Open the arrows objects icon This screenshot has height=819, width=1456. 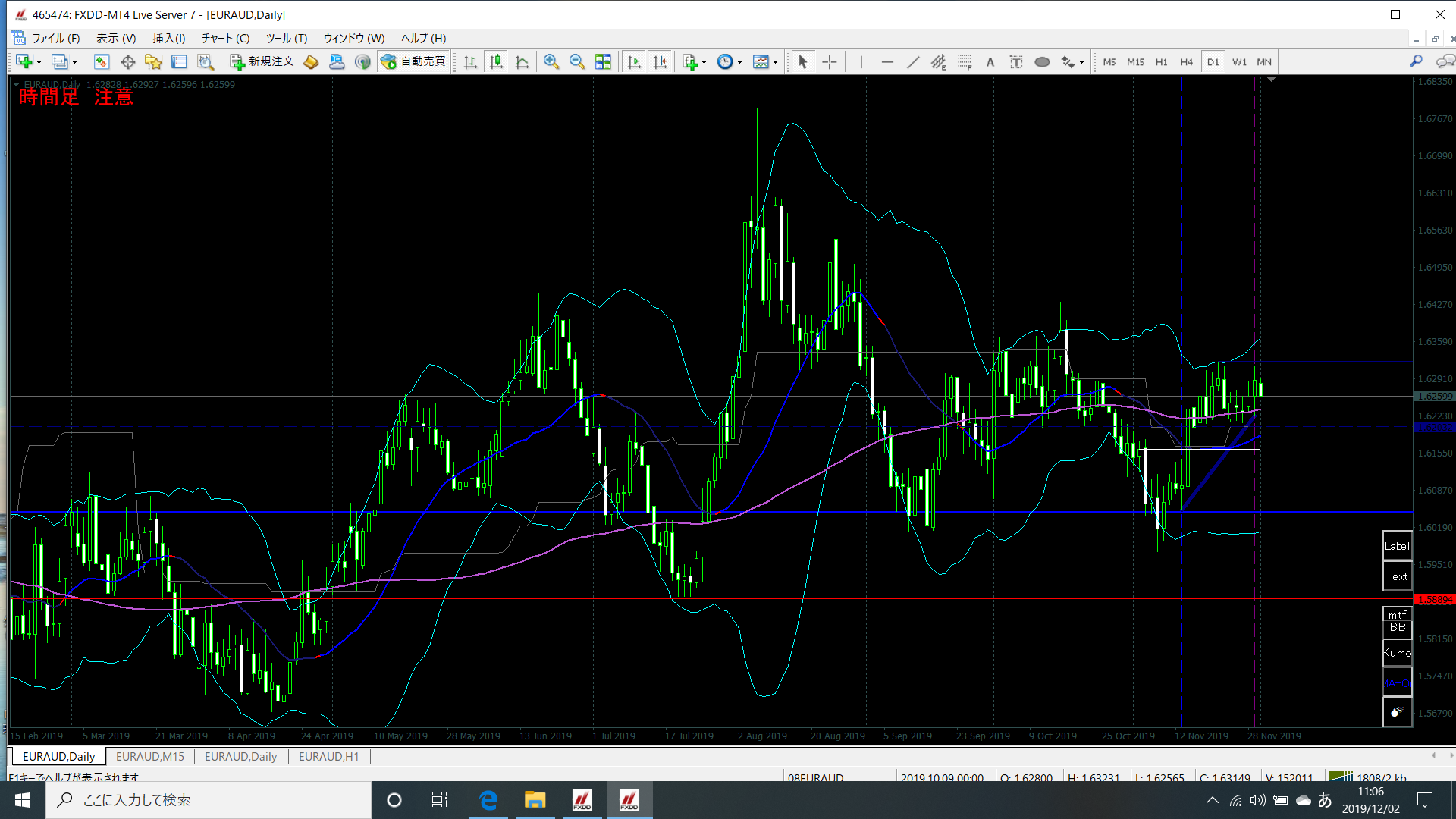click(x=1068, y=62)
